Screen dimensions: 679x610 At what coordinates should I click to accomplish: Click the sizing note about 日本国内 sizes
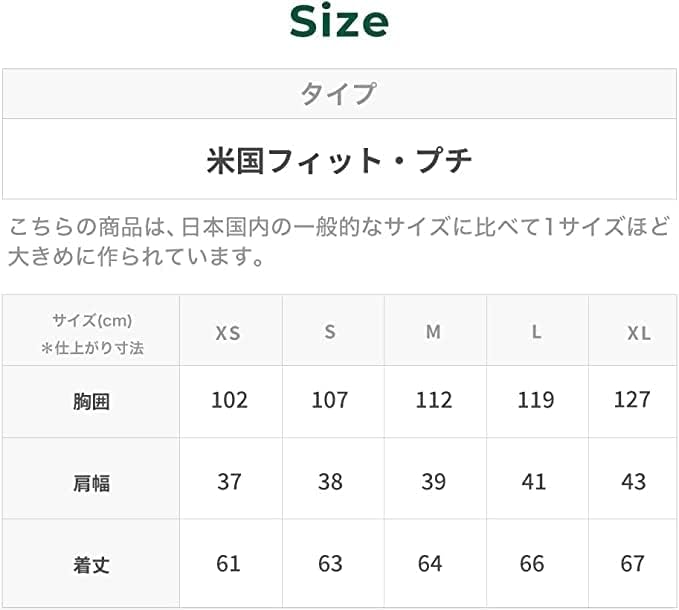[339, 241]
